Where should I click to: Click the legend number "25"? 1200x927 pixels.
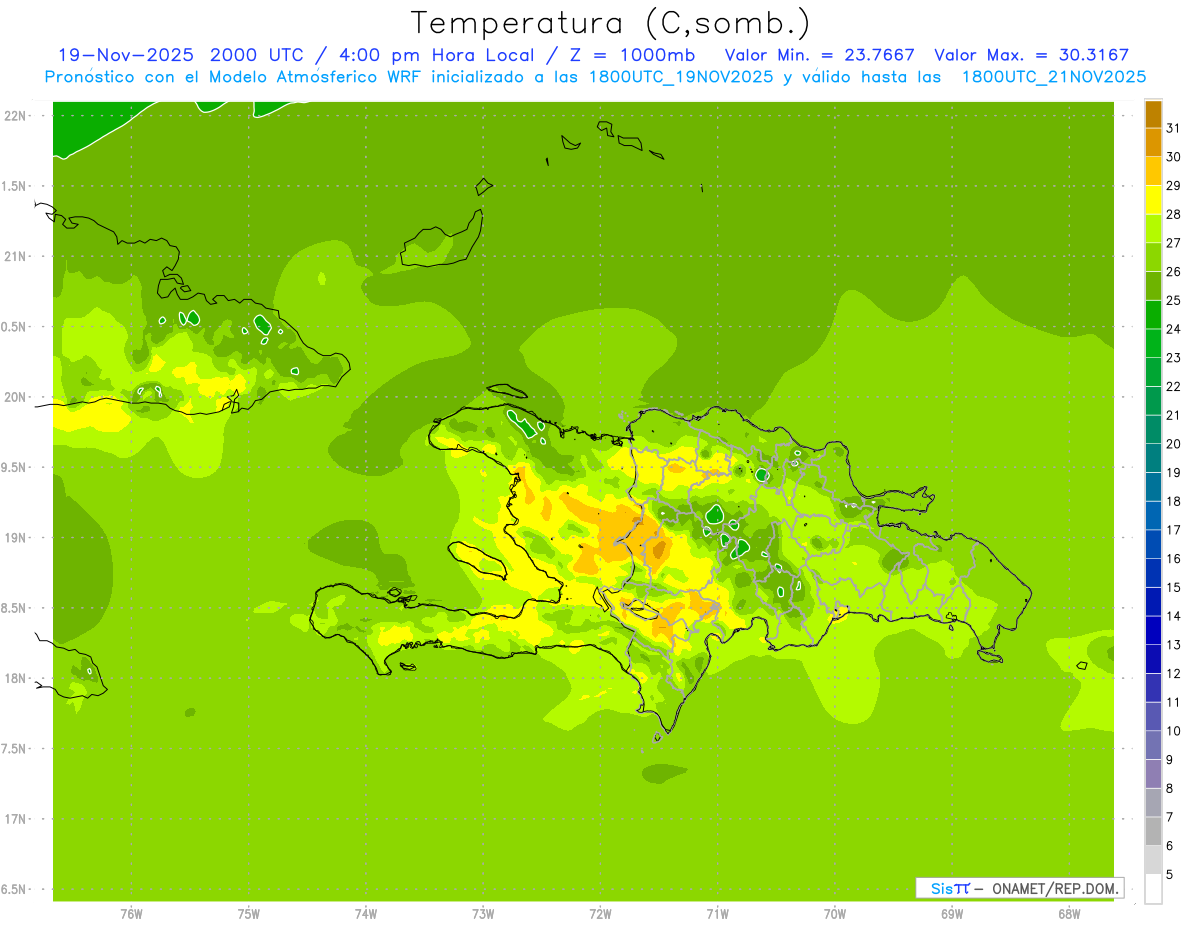(x=1173, y=300)
